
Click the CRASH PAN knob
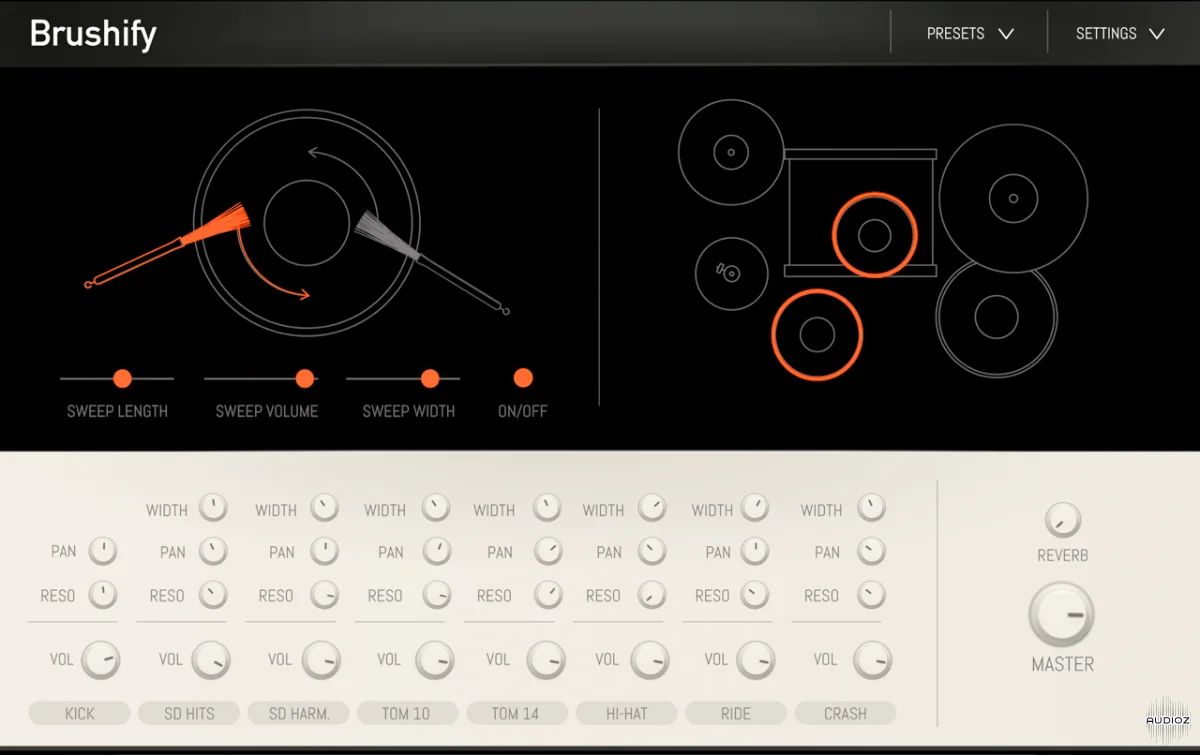[x=871, y=550]
